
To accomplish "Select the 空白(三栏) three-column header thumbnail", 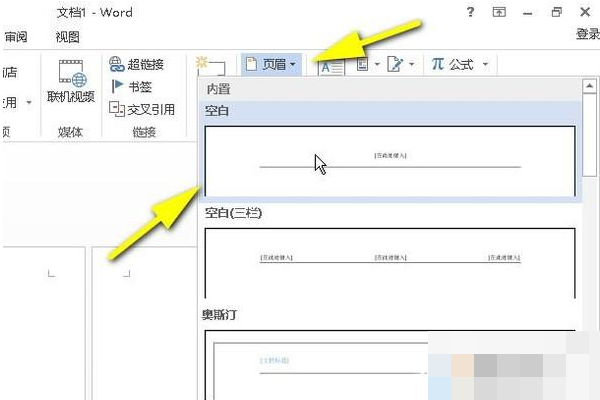I will [x=390, y=263].
